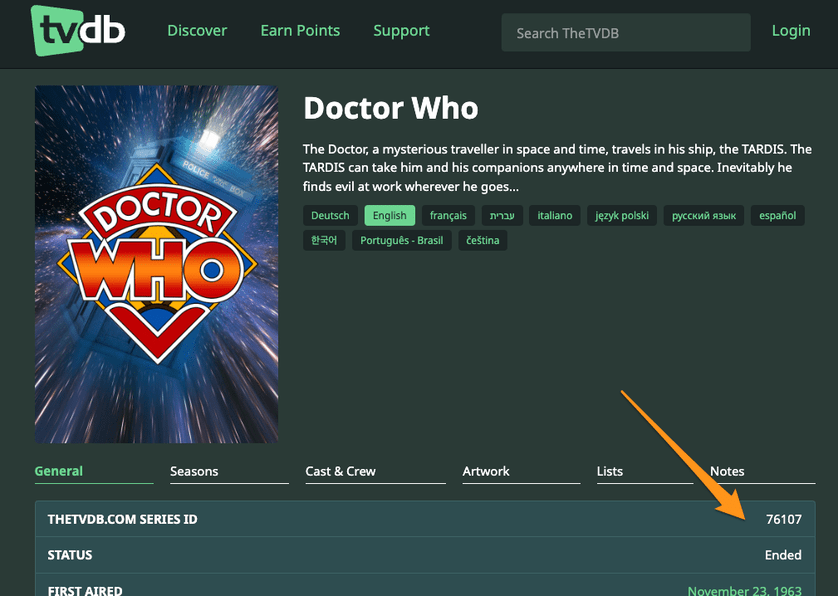Select the Português - Brasil language button

[x=402, y=240]
